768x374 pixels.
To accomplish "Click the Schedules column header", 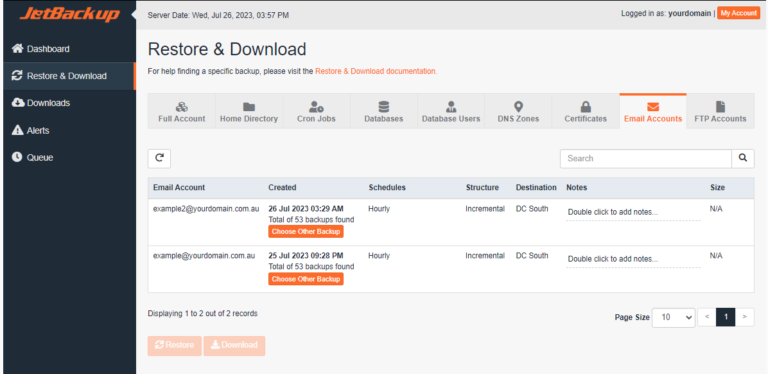I will pyautogui.click(x=387, y=187).
